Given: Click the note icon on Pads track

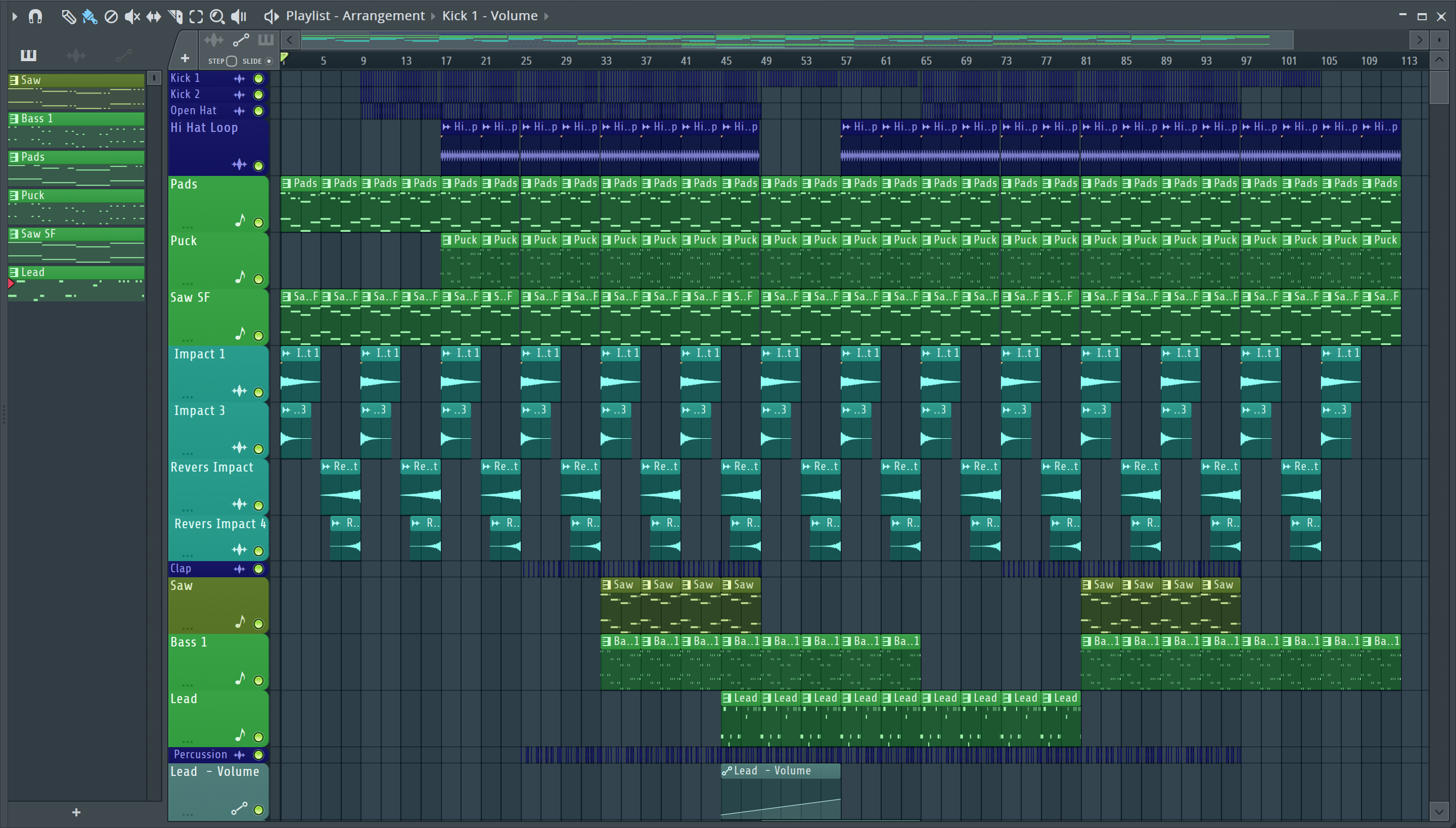Looking at the screenshot, I should click(x=240, y=220).
